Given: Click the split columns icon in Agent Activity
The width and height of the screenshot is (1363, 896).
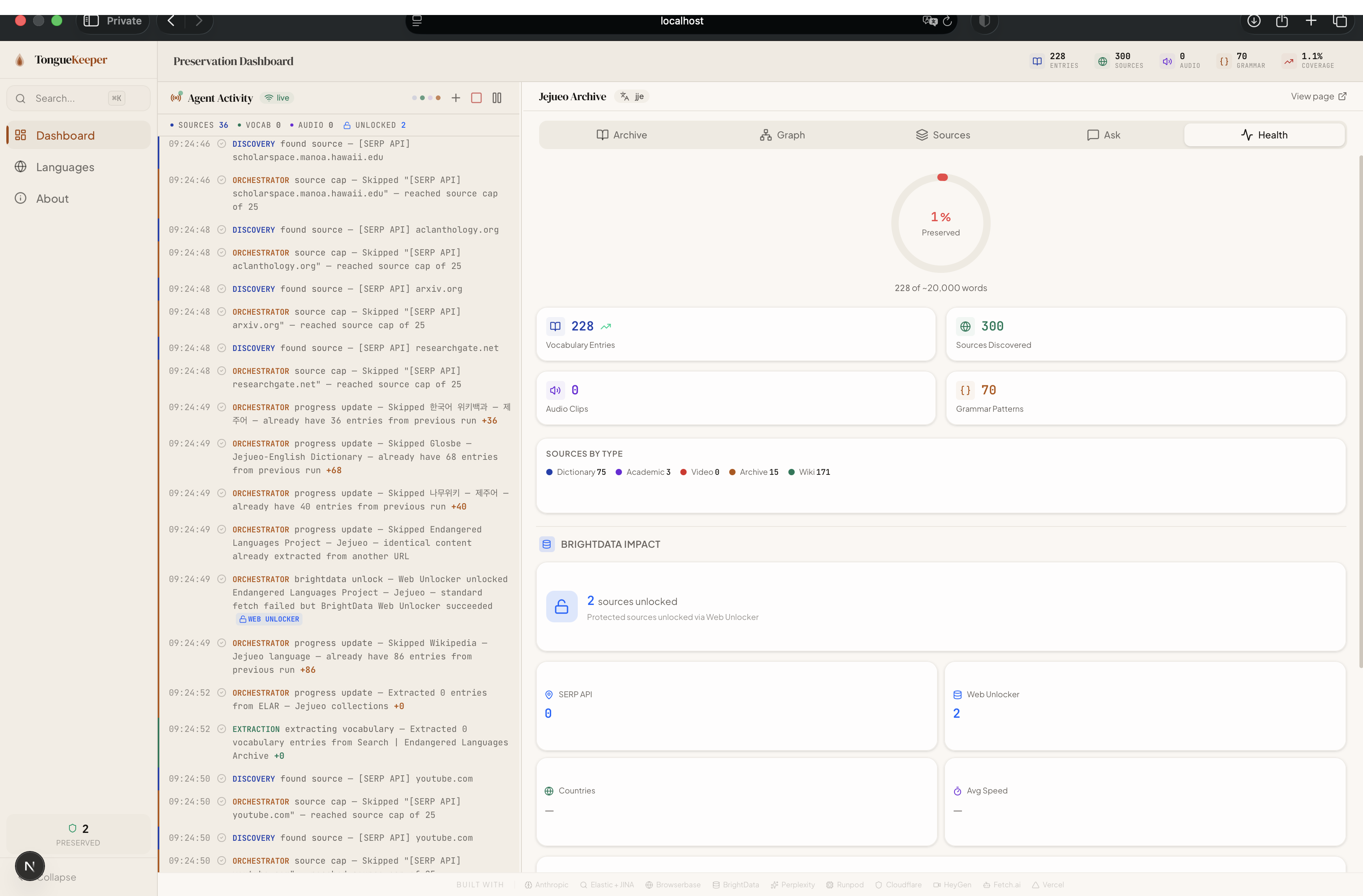Looking at the screenshot, I should 497,98.
